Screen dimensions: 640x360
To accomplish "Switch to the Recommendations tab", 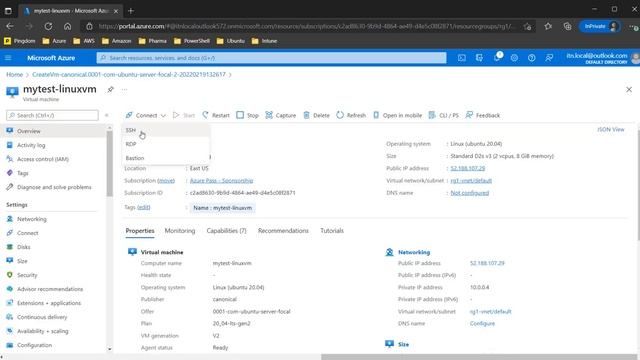I will [x=283, y=231].
